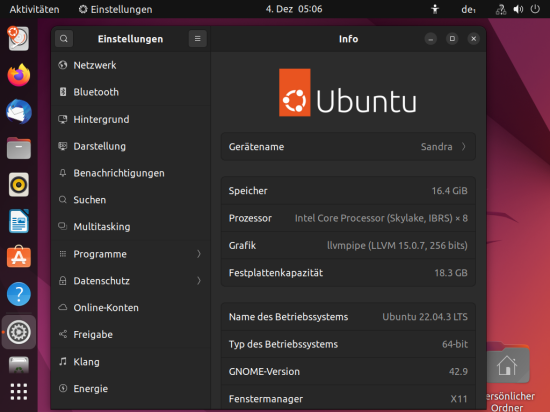
Task: Click the Festplattenkapazität 18.3 GB row
Action: (x=348, y=273)
